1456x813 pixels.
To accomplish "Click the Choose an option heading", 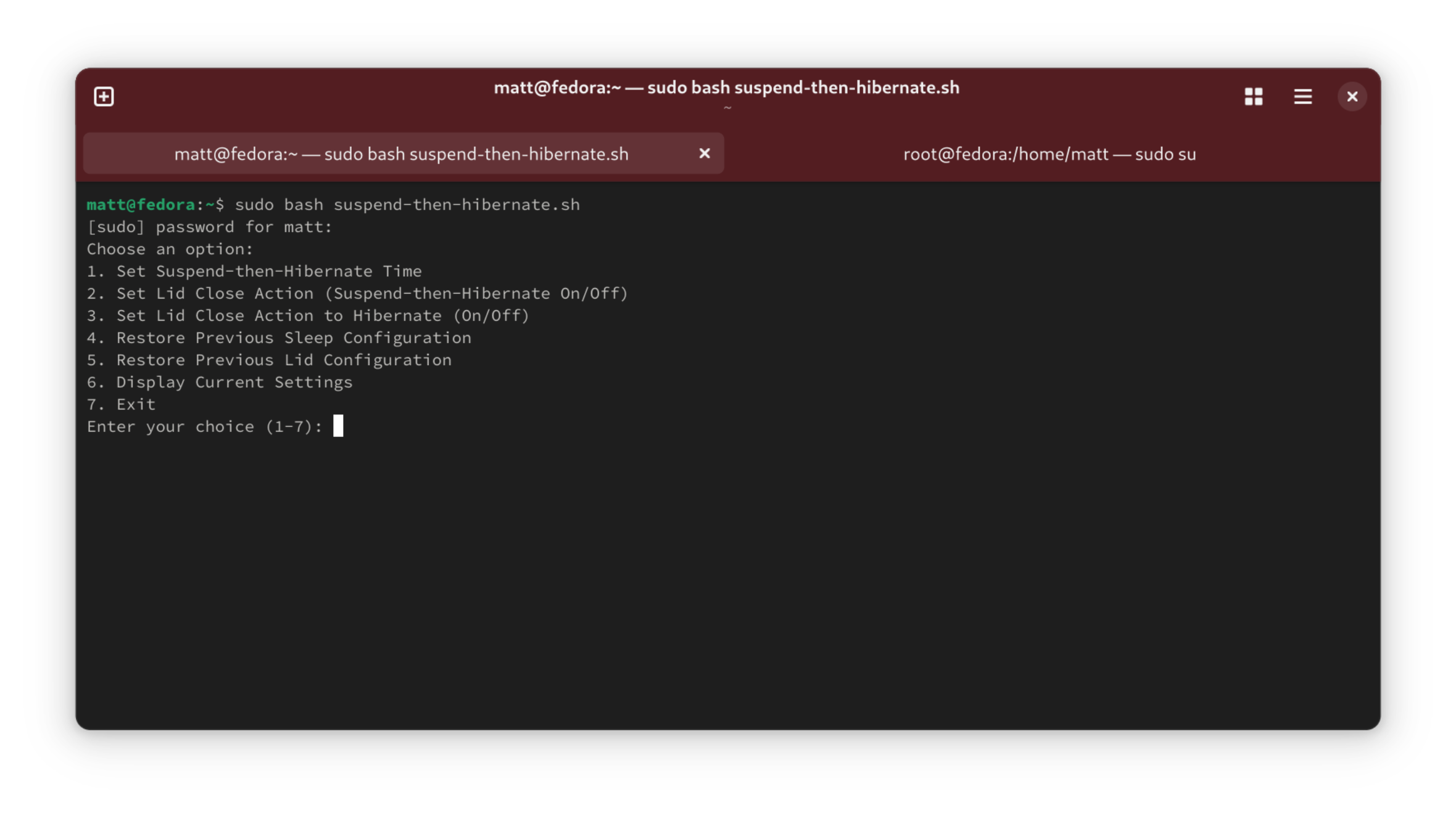I will tap(170, 249).
